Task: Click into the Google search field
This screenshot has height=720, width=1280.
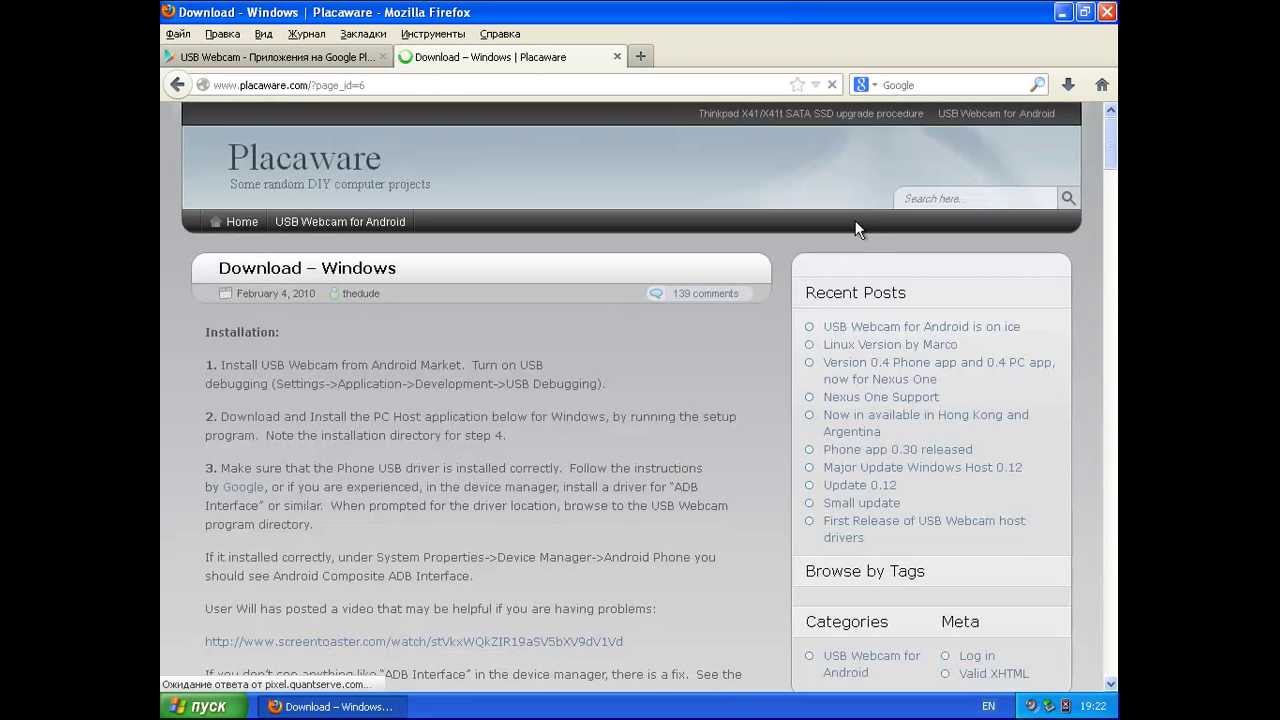Action: point(953,85)
